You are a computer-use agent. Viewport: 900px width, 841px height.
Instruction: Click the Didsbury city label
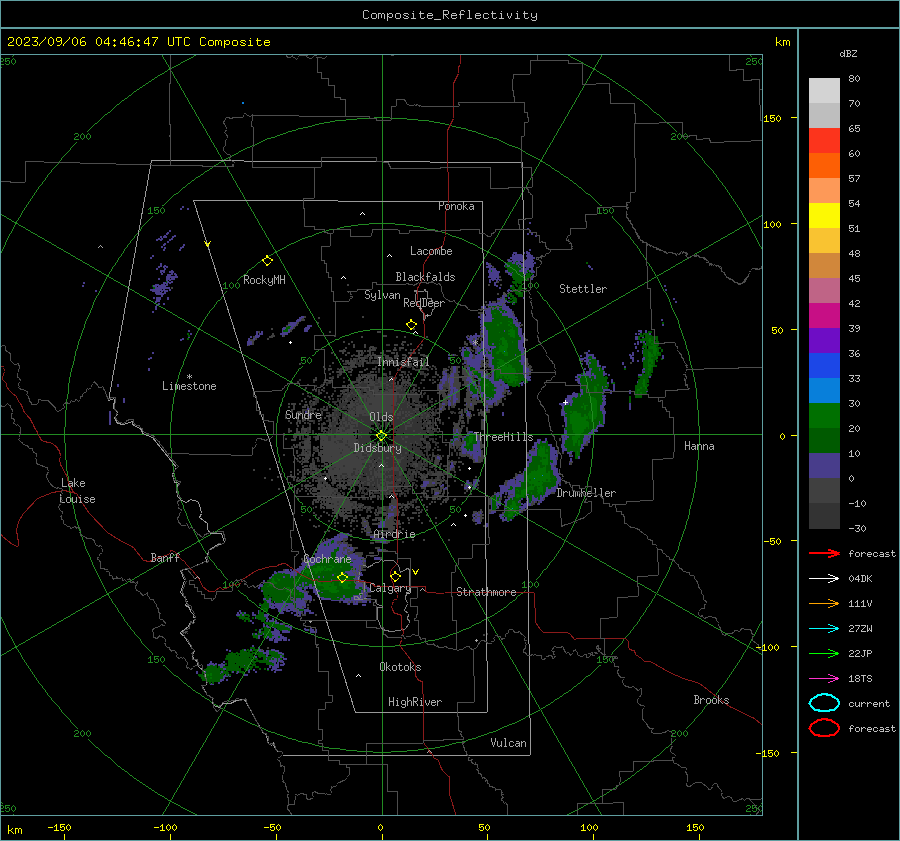point(377,448)
